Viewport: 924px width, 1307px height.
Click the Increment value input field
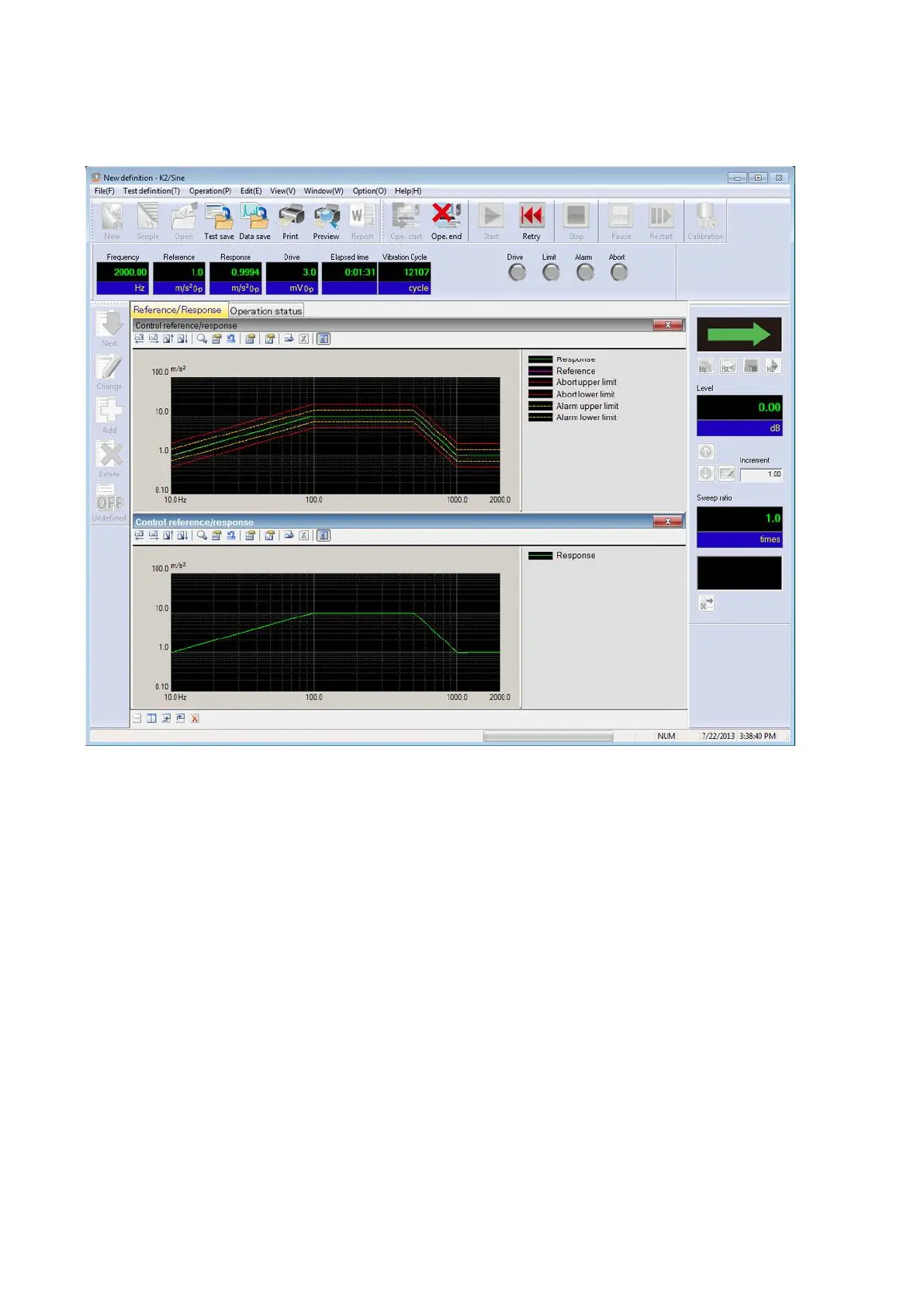point(760,474)
